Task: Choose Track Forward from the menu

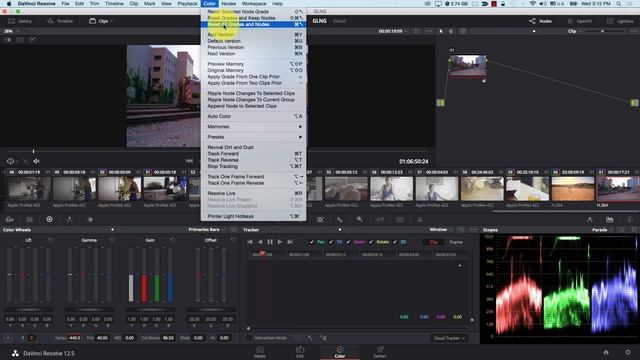Action: 253,154
